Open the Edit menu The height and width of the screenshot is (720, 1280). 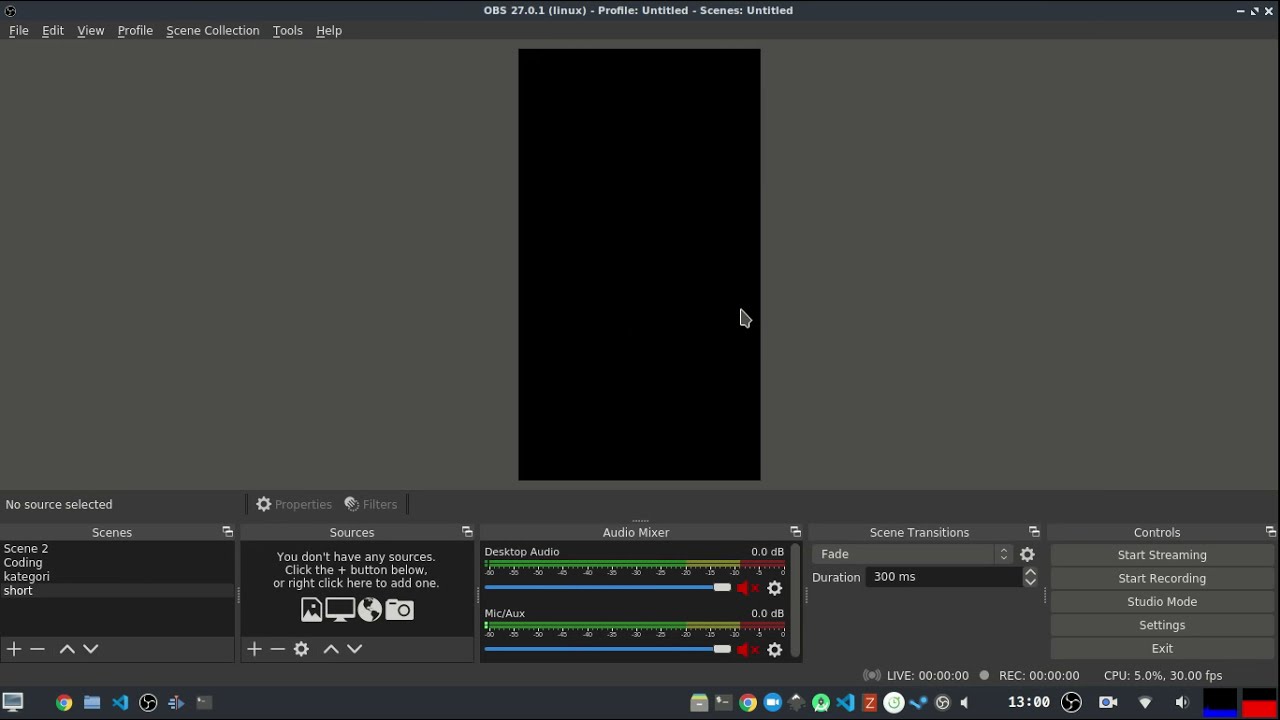click(53, 31)
